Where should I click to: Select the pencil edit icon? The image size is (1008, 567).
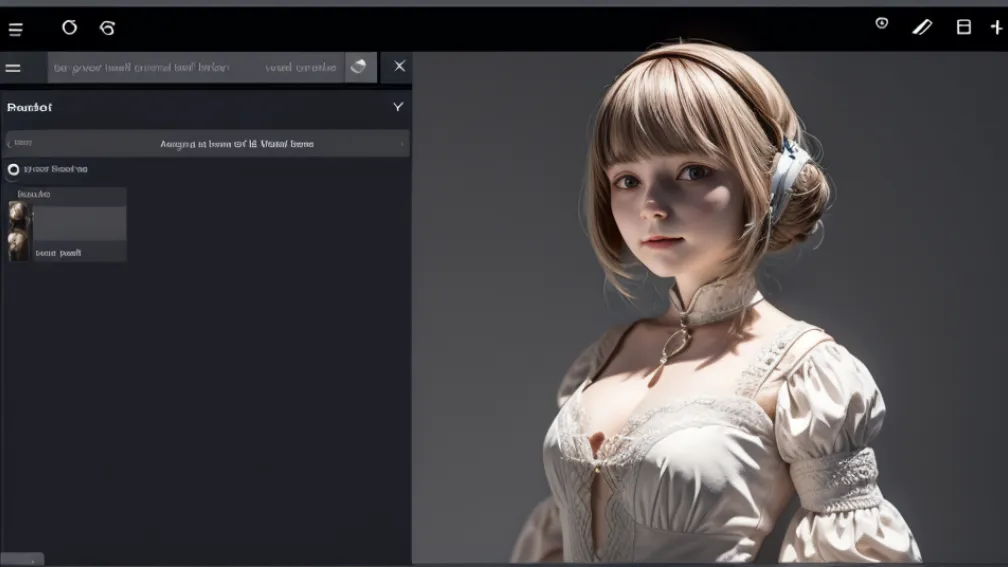coord(922,27)
